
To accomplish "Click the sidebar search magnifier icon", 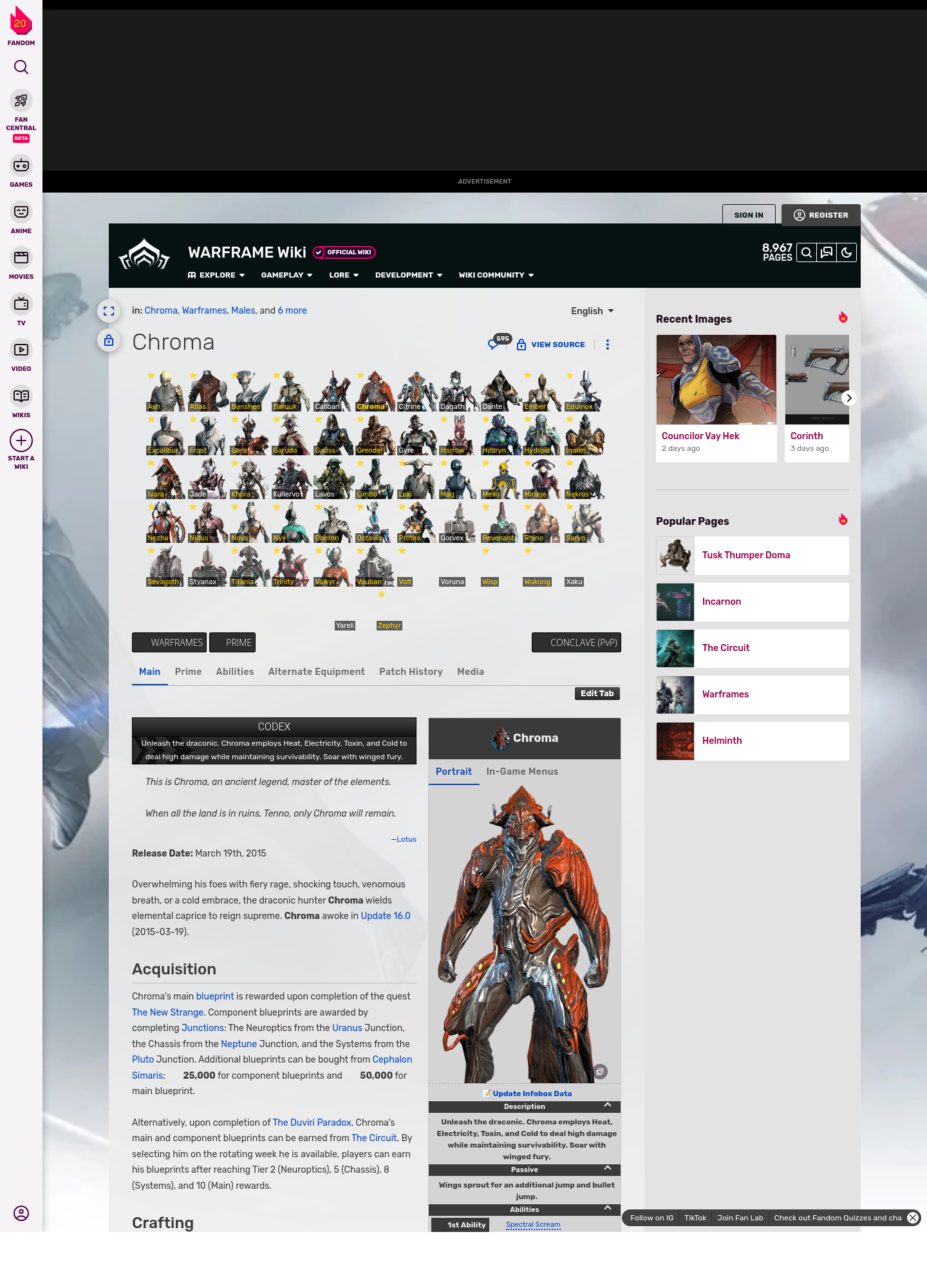I will 21,67.
